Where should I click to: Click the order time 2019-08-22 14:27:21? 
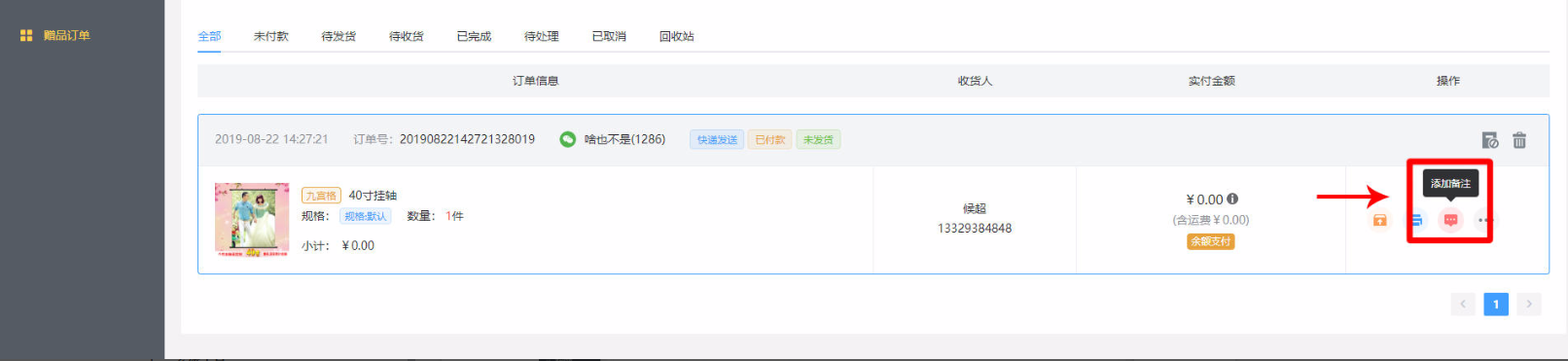[271, 139]
